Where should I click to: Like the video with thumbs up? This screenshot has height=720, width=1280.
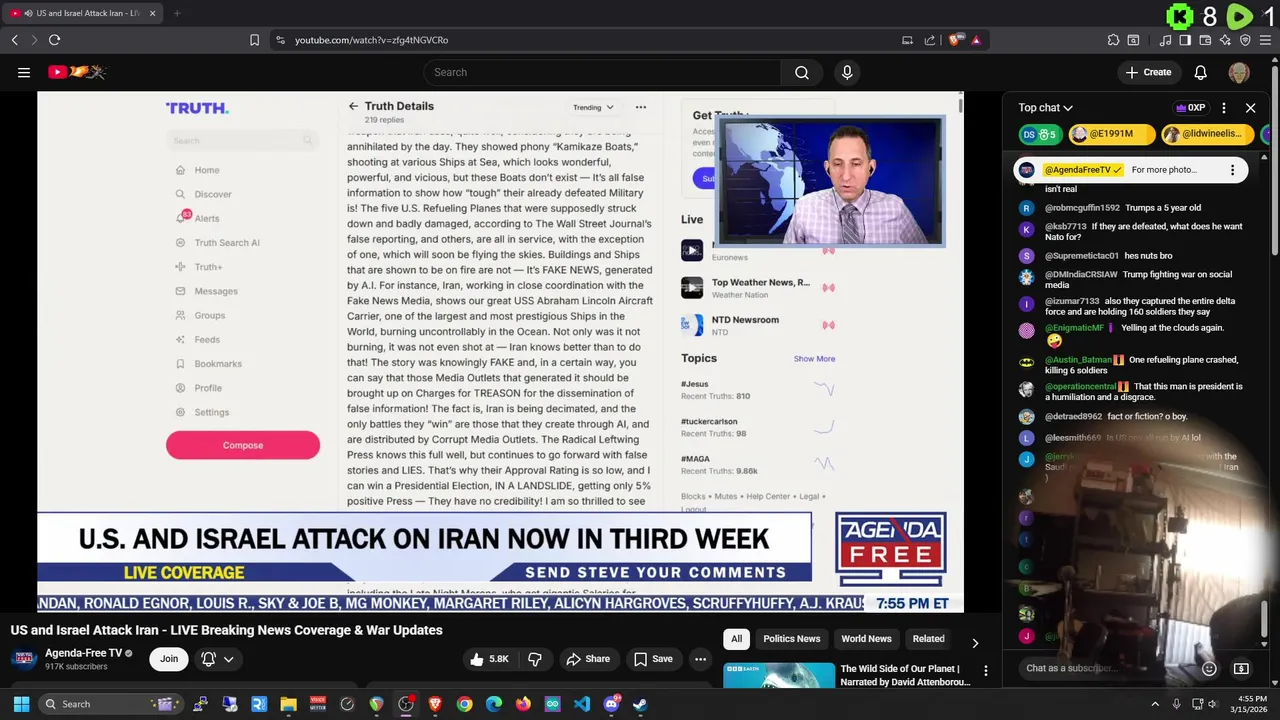point(490,658)
